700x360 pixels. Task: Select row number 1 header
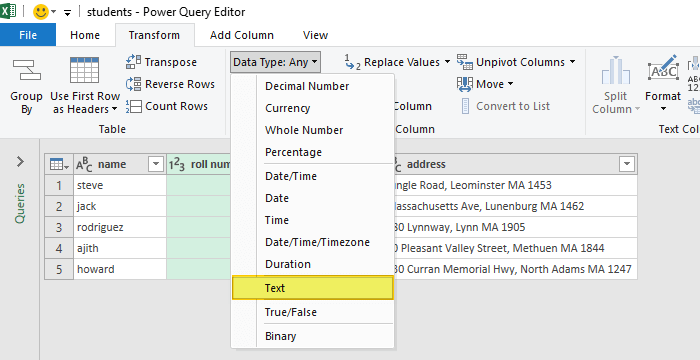59,185
